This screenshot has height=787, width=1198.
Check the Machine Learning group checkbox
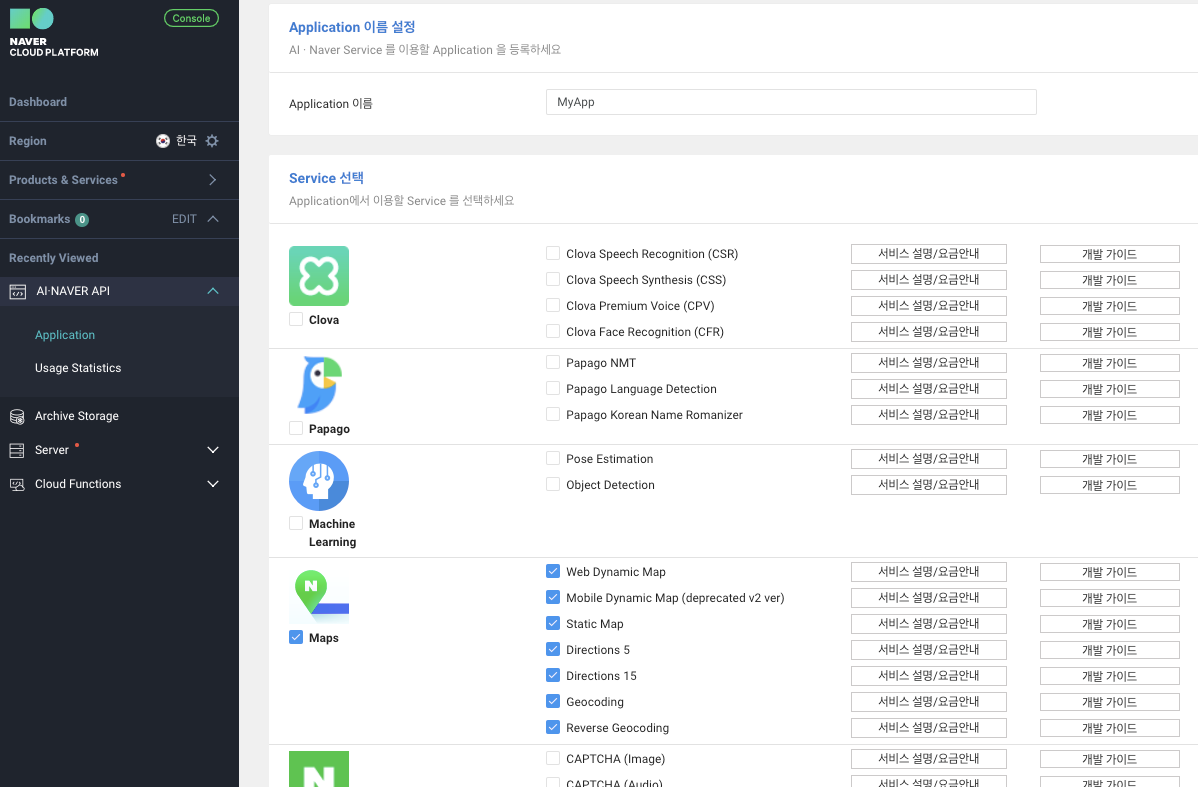(x=296, y=523)
